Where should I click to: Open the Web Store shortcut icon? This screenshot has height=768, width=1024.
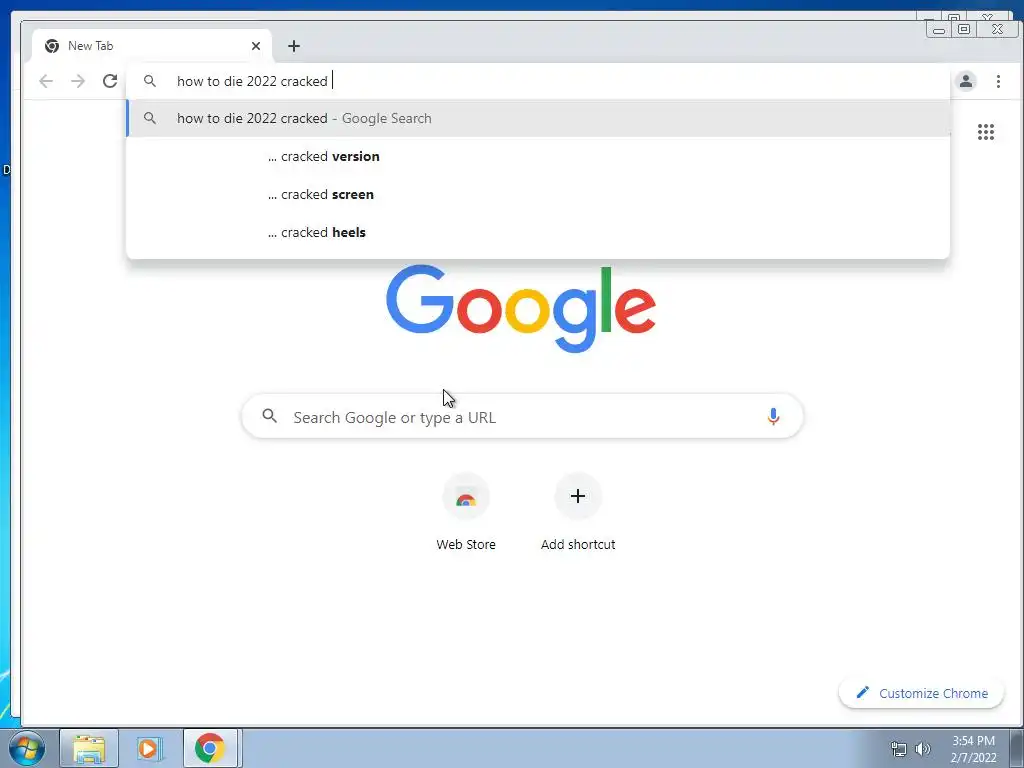tap(466, 497)
